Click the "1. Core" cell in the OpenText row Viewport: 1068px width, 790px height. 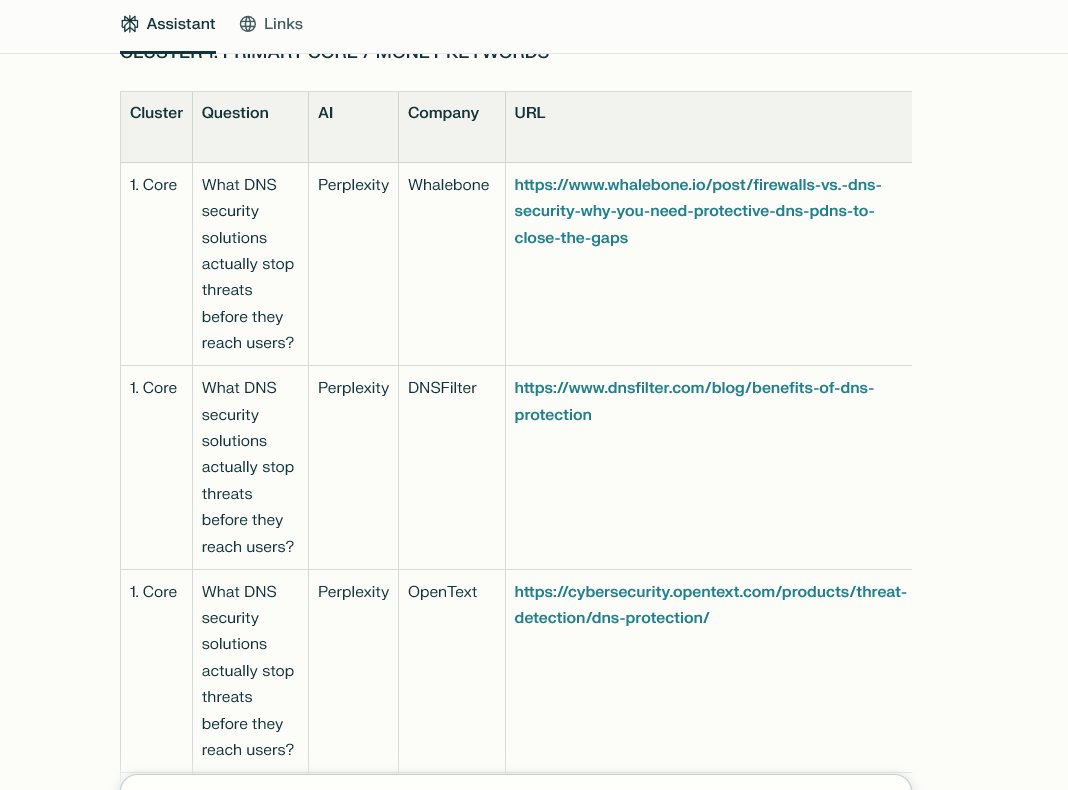(x=154, y=592)
